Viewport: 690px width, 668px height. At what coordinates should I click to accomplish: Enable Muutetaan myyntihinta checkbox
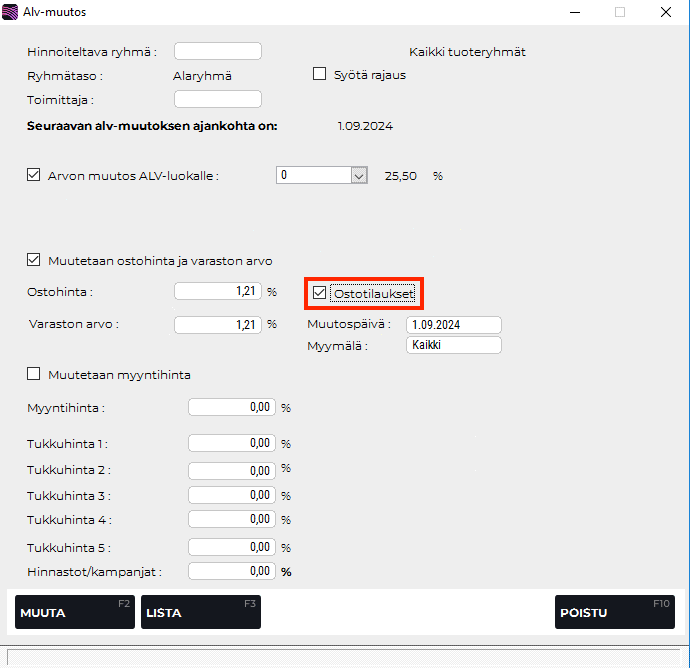click(x=34, y=374)
